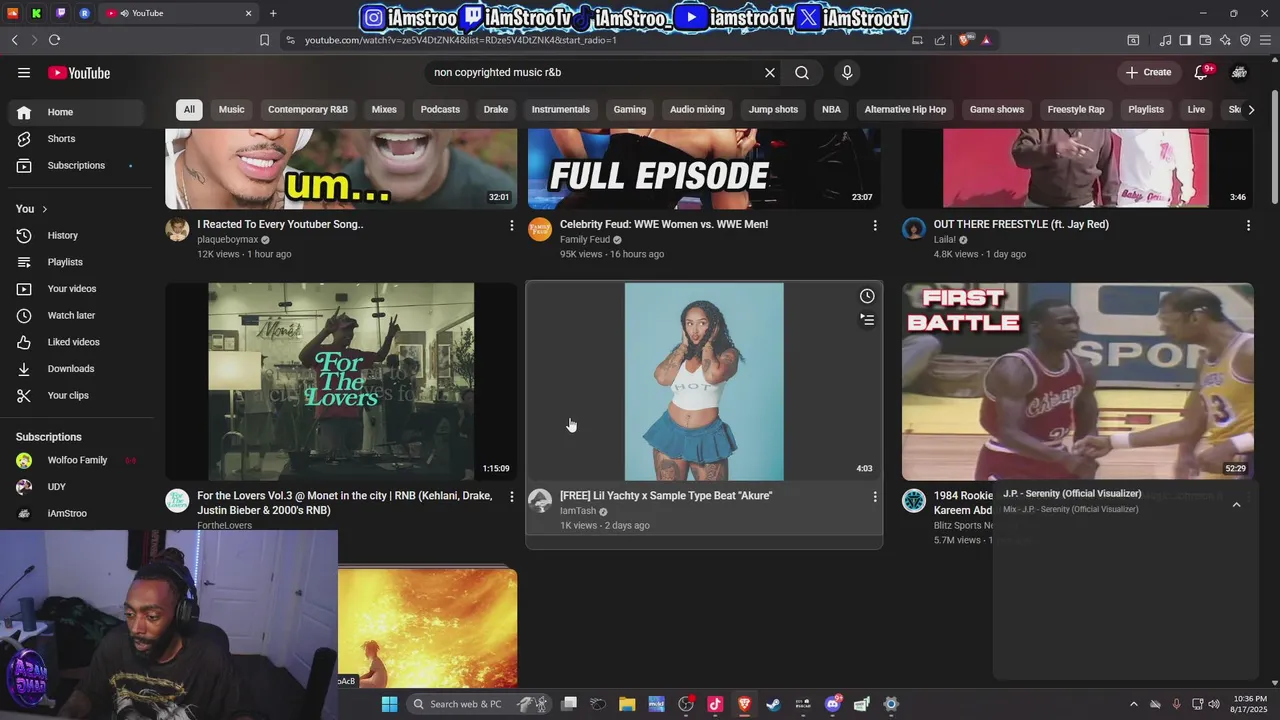
Task: Open plaqueboymax channel name
Action: (228, 240)
